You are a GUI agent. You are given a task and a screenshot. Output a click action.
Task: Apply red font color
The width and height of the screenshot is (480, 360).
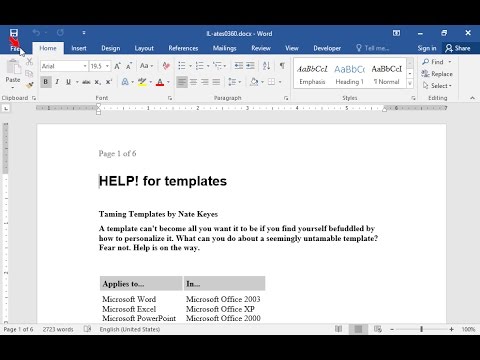(160, 82)
